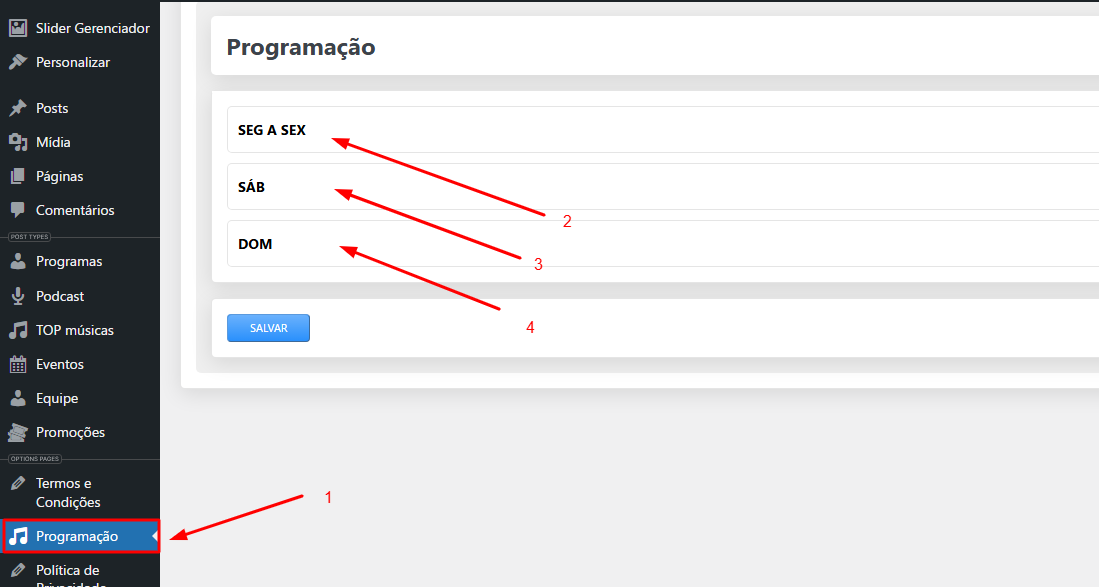The image size is (1099, 587).
Task: Collapse the Programação submenu arrow
Action: click(155, 536)
